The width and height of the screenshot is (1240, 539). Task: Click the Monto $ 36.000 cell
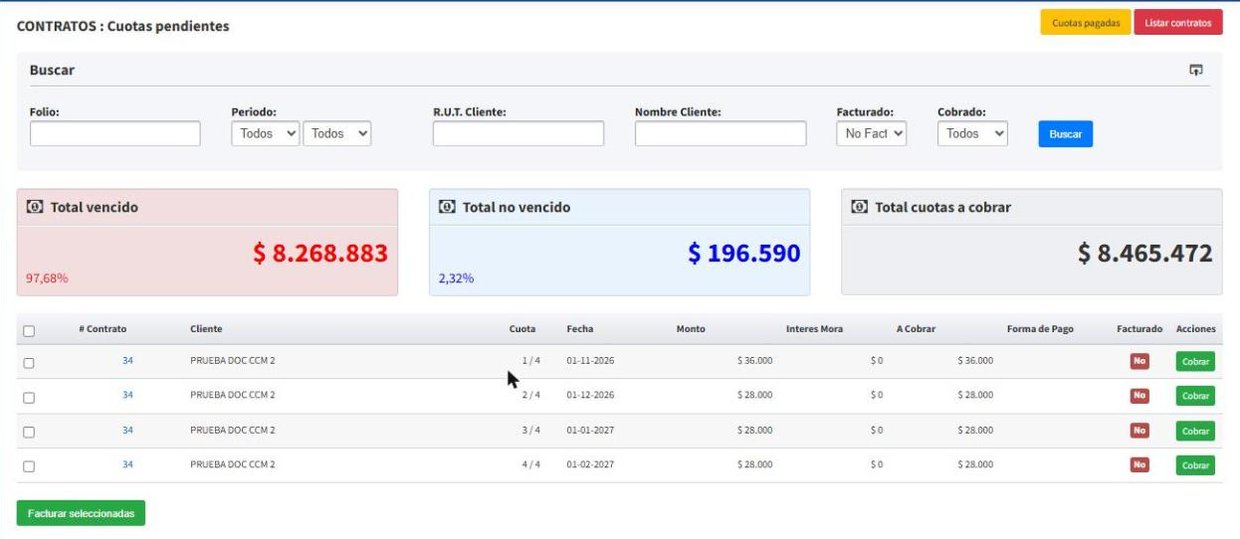tap(755, 360)
